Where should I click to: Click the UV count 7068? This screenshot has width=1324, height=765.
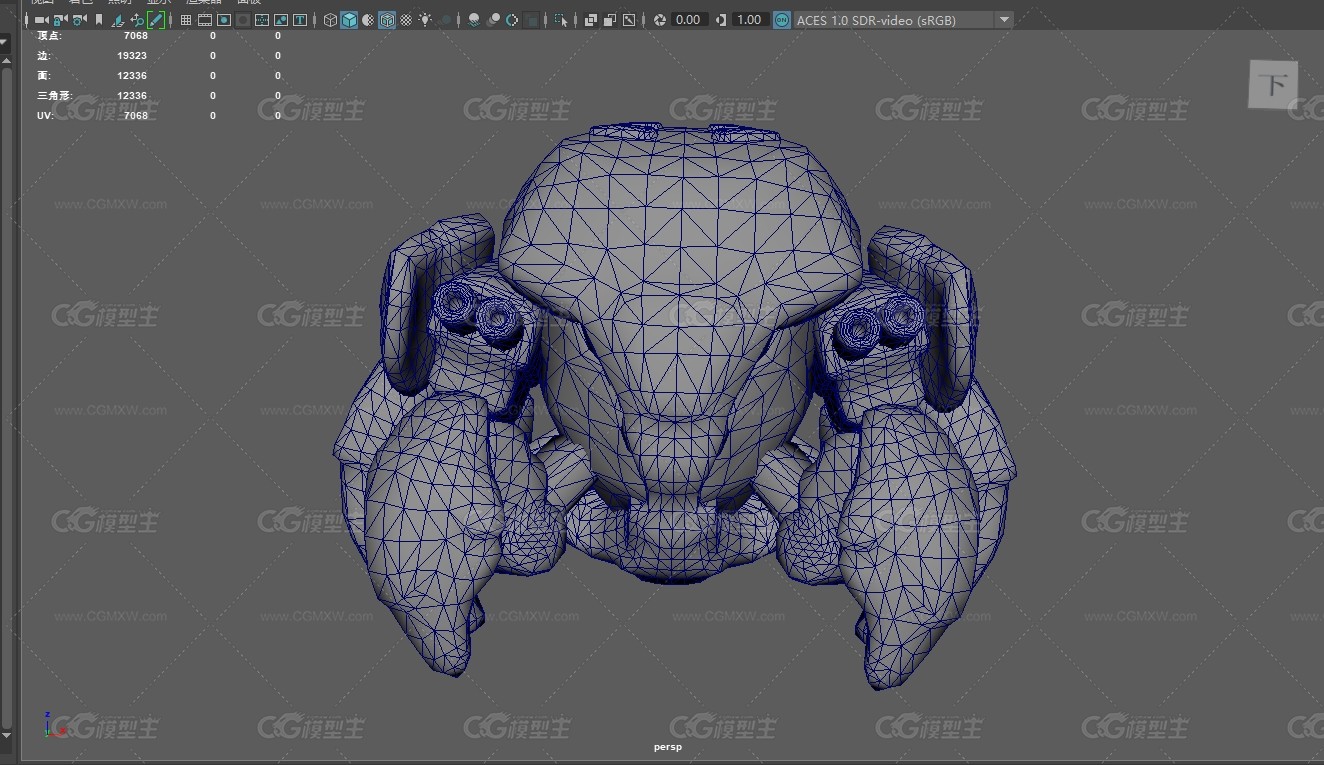click(x=135, y=115)
